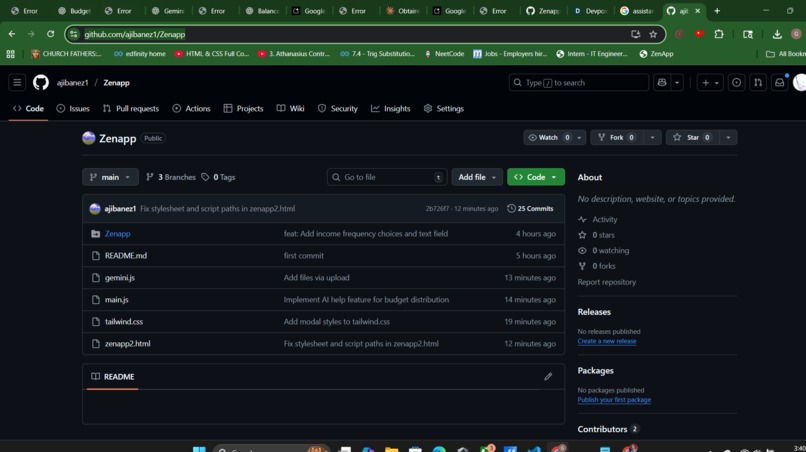Open pull requests icon in the header
The width and height of the screenshot is (806, 452).
pos(758,82)
